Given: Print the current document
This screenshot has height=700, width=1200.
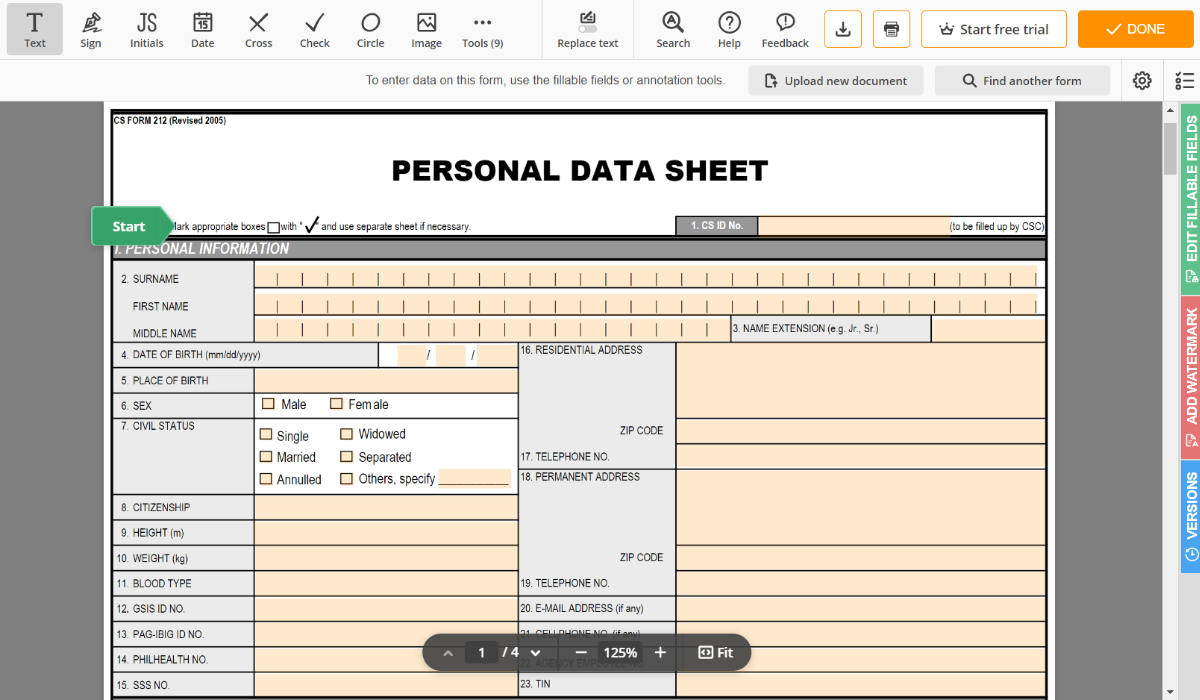Looking at the screenshot, I should coord(890,29).
